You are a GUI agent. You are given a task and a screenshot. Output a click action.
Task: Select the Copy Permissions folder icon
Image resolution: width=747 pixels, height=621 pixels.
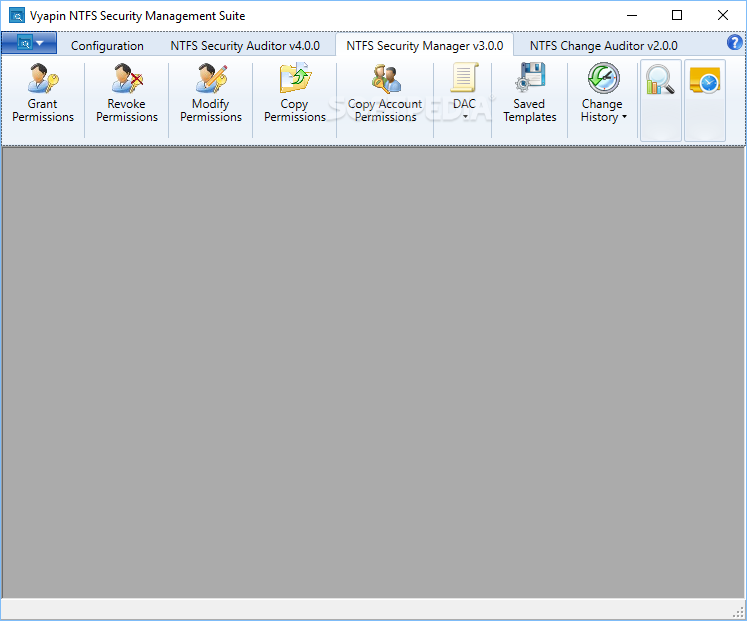pyautogui.click(x=295, y=78)
